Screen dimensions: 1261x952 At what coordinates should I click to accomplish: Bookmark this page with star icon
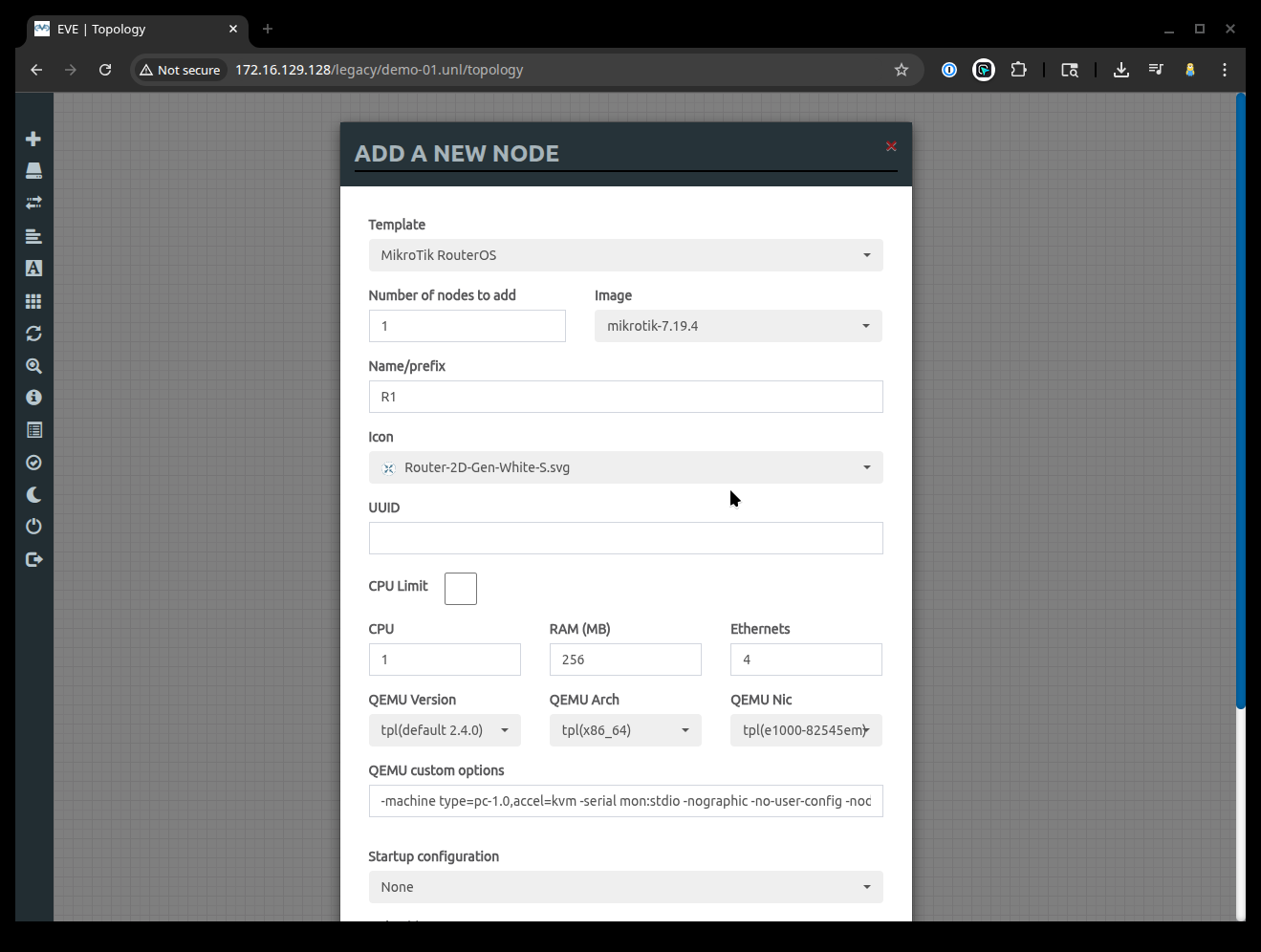pyautogui.click(x=901, y=70)
